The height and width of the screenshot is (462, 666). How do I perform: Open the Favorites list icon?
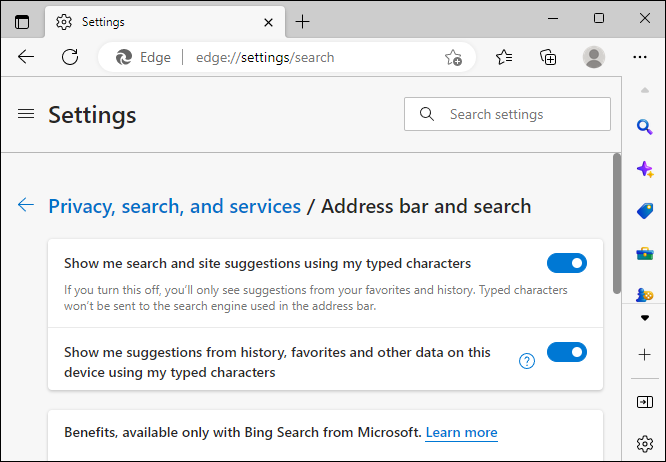[x=504, y=57]
